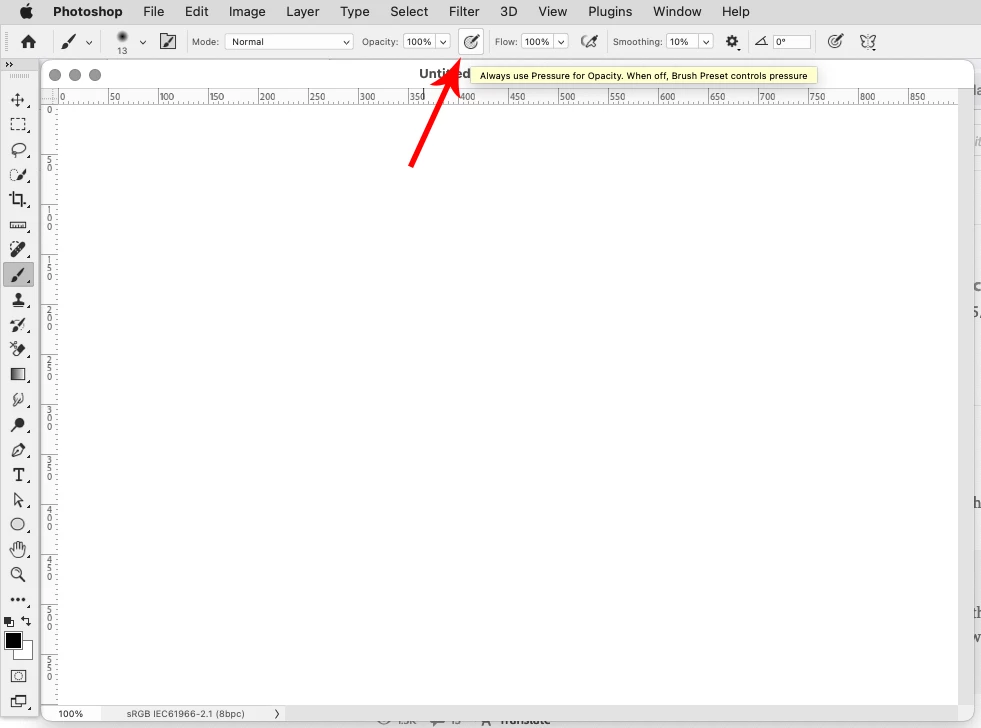Open the Tool Preset picker arrow
The height and width of the screenshot is (728, 981).
tap(89, 43)
